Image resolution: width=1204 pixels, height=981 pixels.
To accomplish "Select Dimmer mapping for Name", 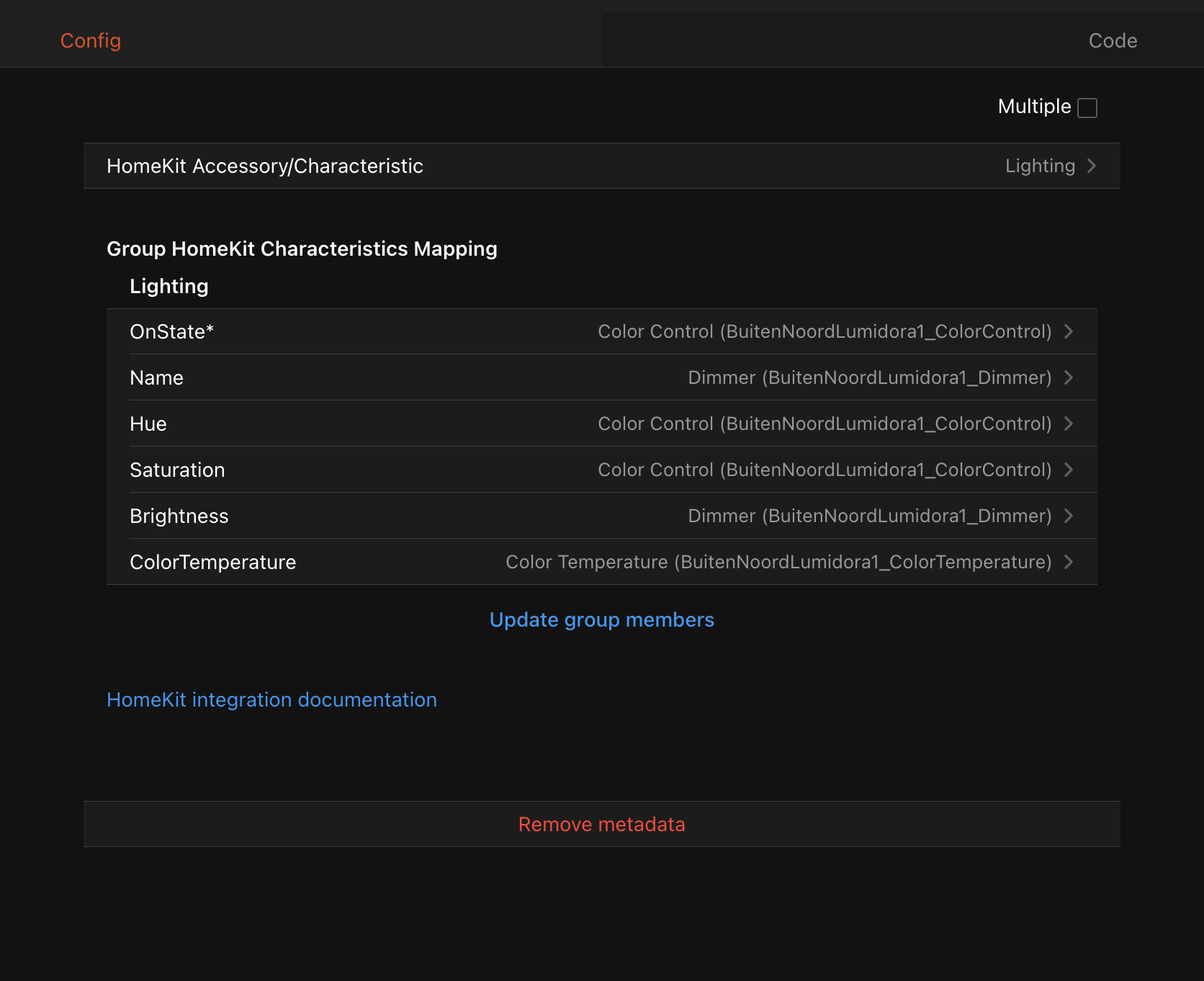I will point(870,377).
